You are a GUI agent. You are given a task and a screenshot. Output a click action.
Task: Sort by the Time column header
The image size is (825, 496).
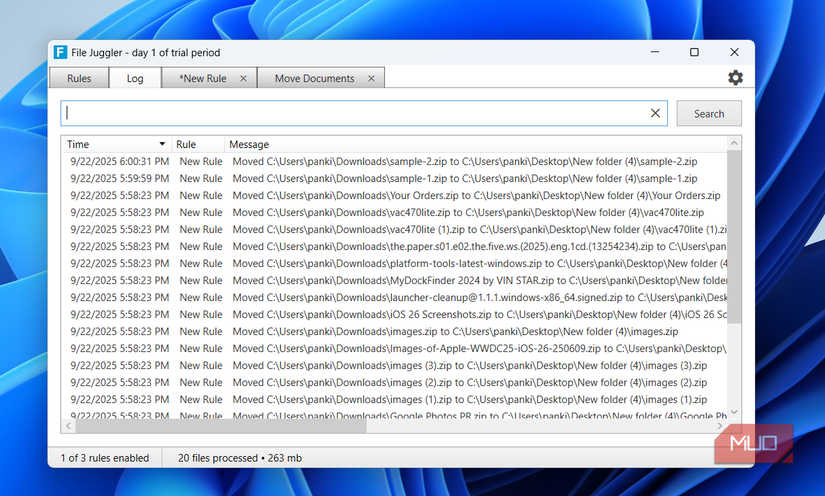point(117,144)
